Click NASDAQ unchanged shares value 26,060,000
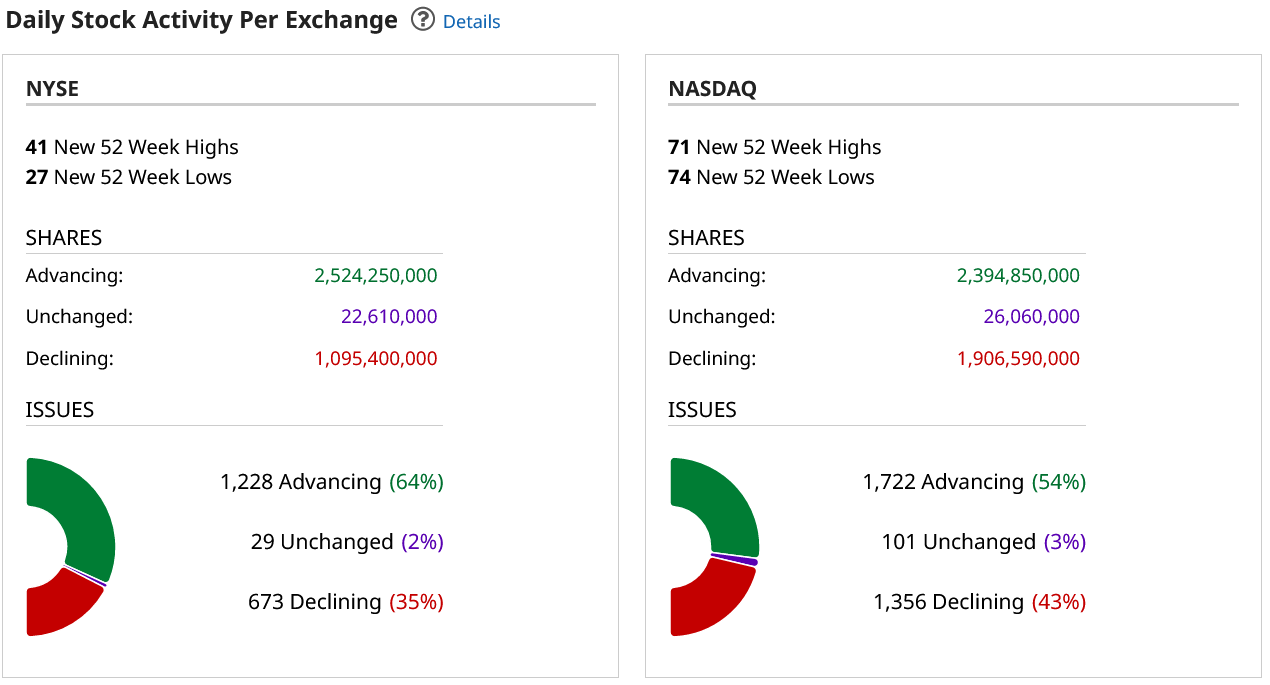This screenshot has width=1270, height=685. [1031, 317]
